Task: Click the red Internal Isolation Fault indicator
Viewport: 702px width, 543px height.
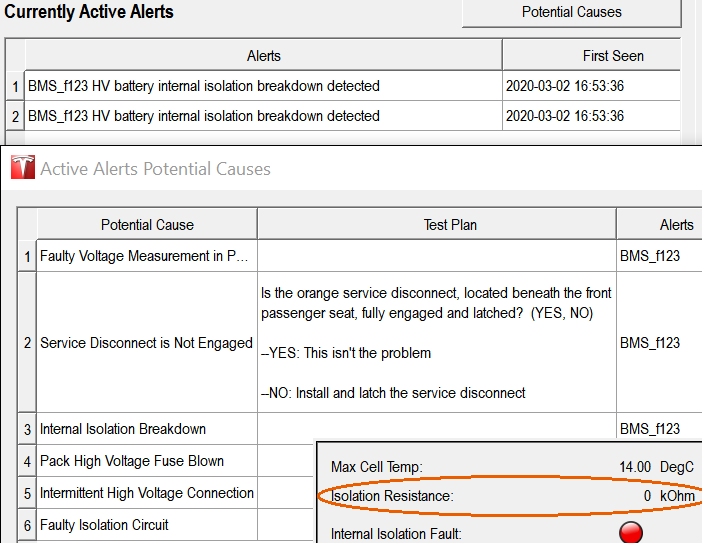Action: tap(630, 532)
